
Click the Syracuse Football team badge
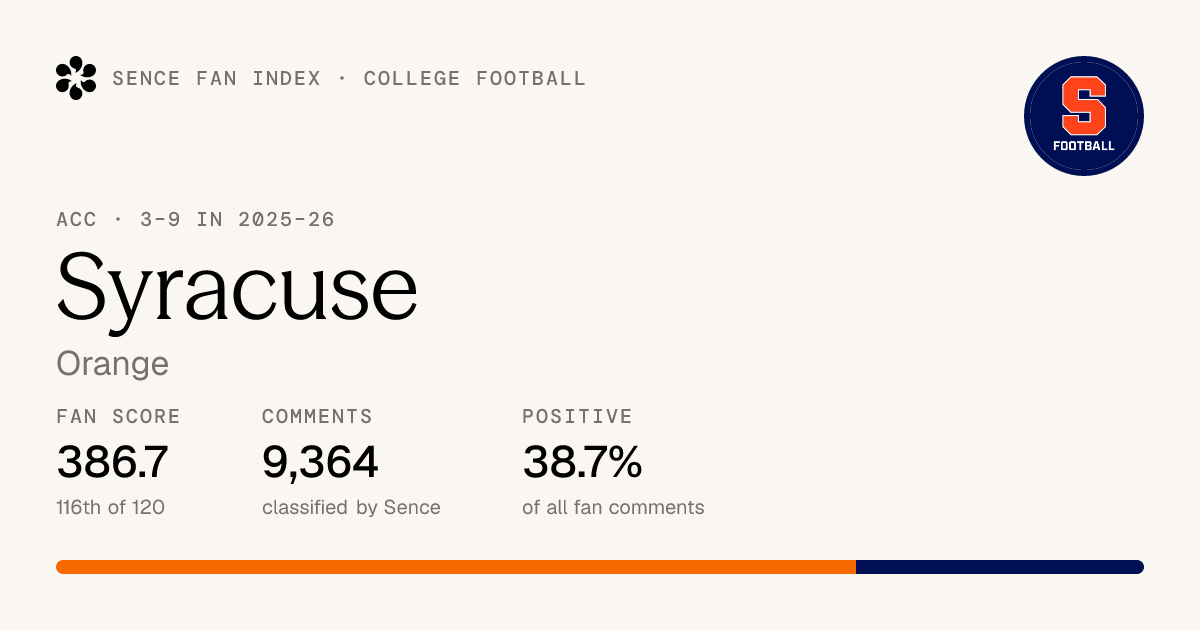(1084, 116)
